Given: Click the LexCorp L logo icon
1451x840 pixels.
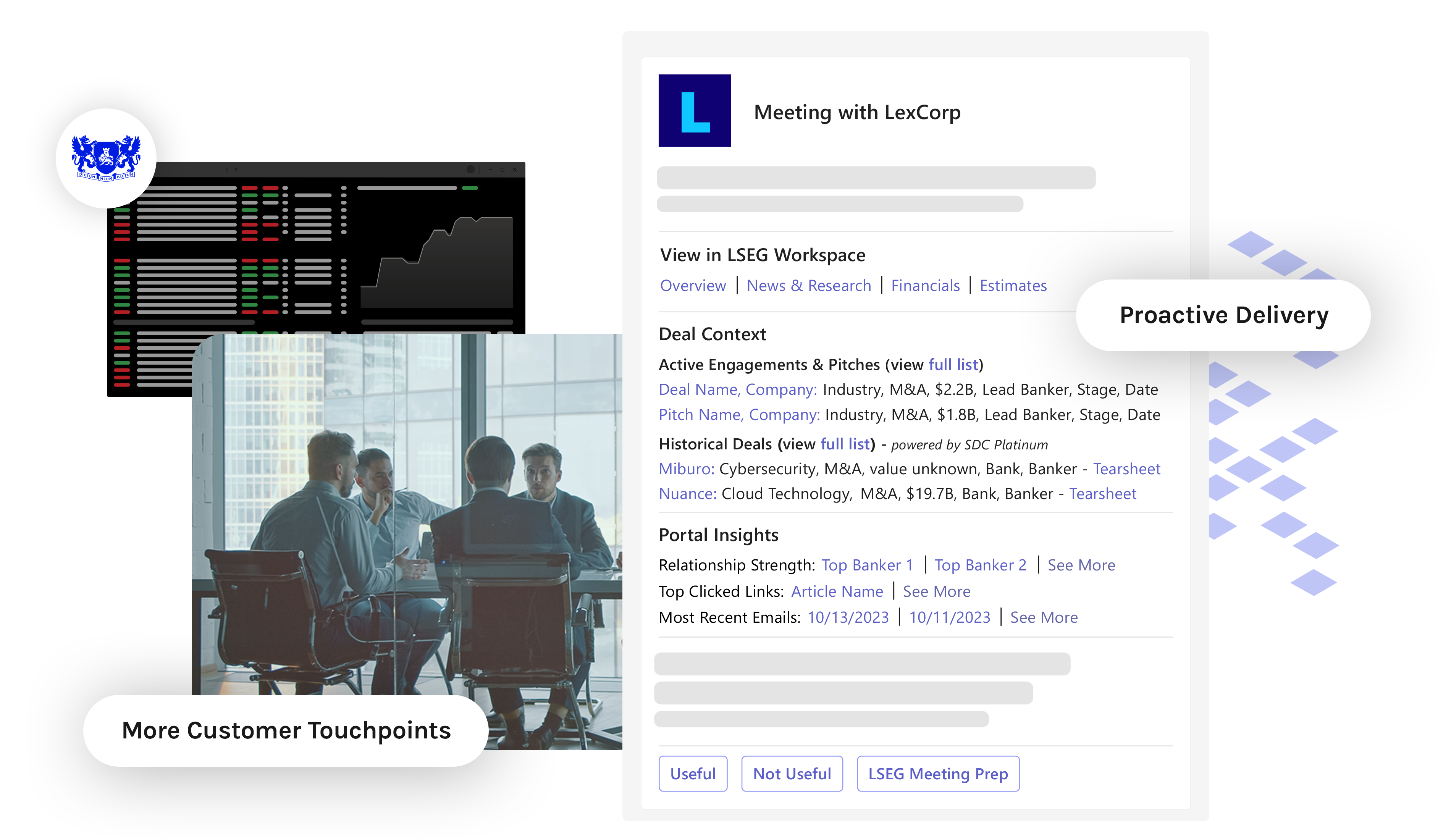Looking at the screenshot, I should (695, 111).
